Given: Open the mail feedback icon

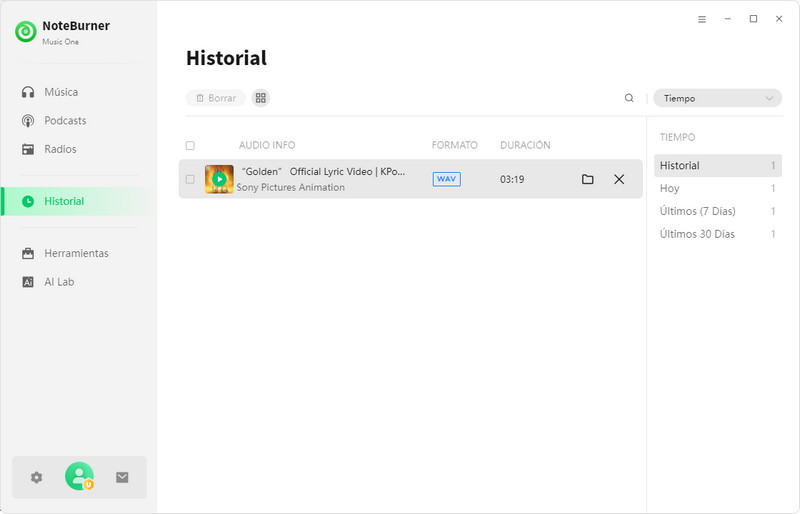Looking at the screenshot, I should (122, 477).
